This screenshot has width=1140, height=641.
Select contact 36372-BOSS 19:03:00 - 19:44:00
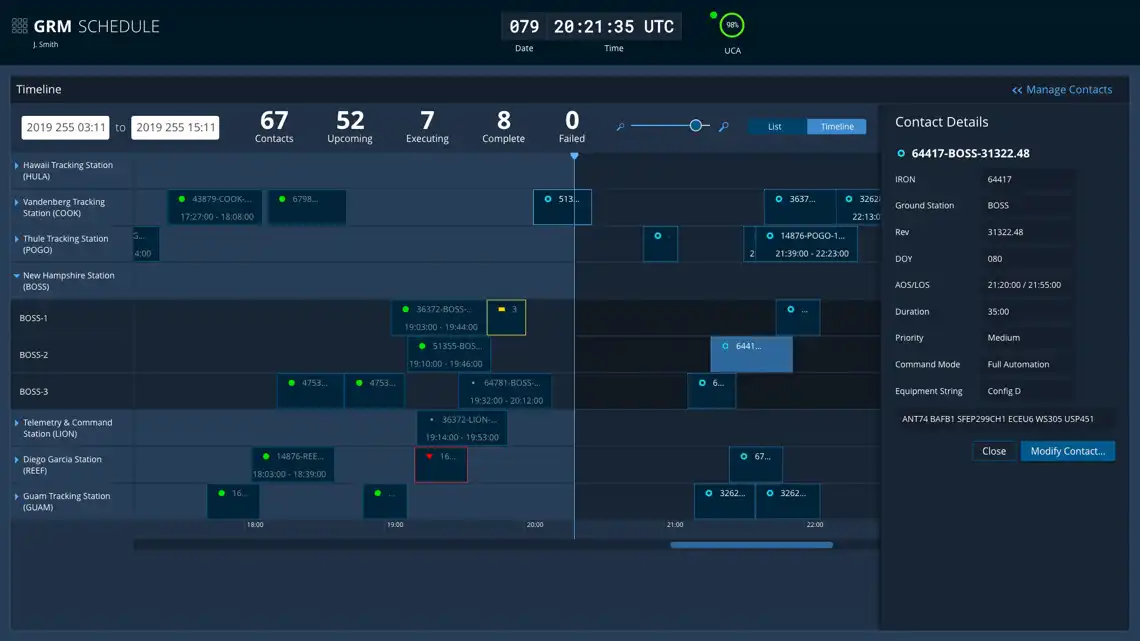point(438,318)
